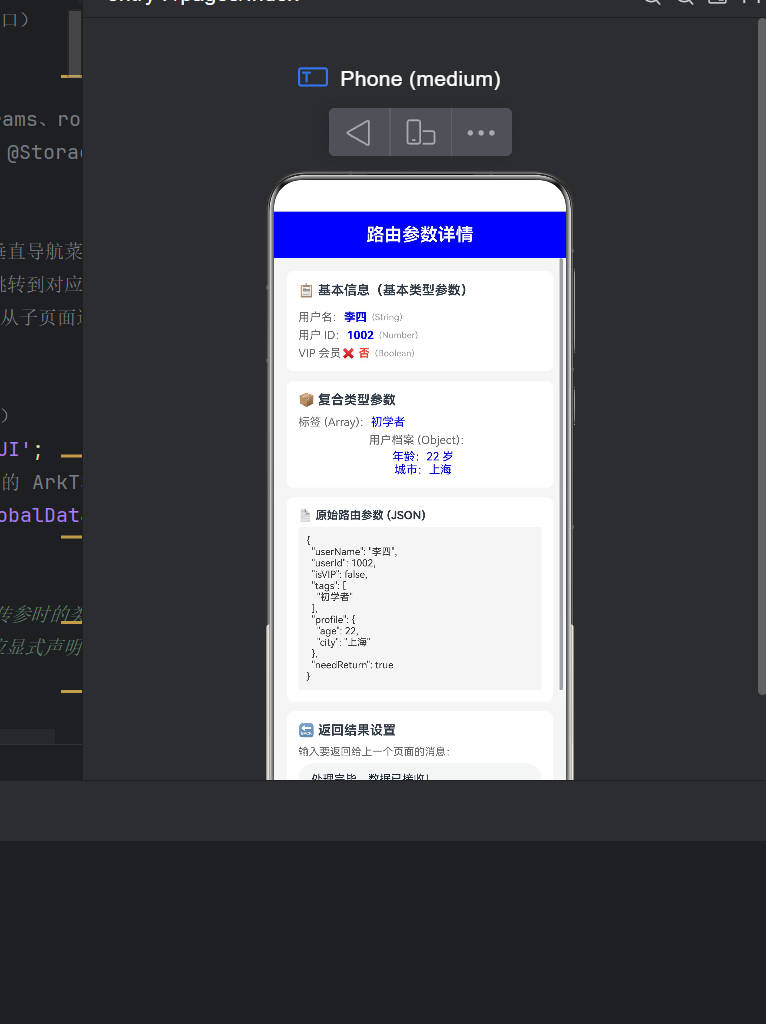The image size is (766, 1024).
Task: Click the 年龄：22 岁 profile line
Action: coord(423,456)
